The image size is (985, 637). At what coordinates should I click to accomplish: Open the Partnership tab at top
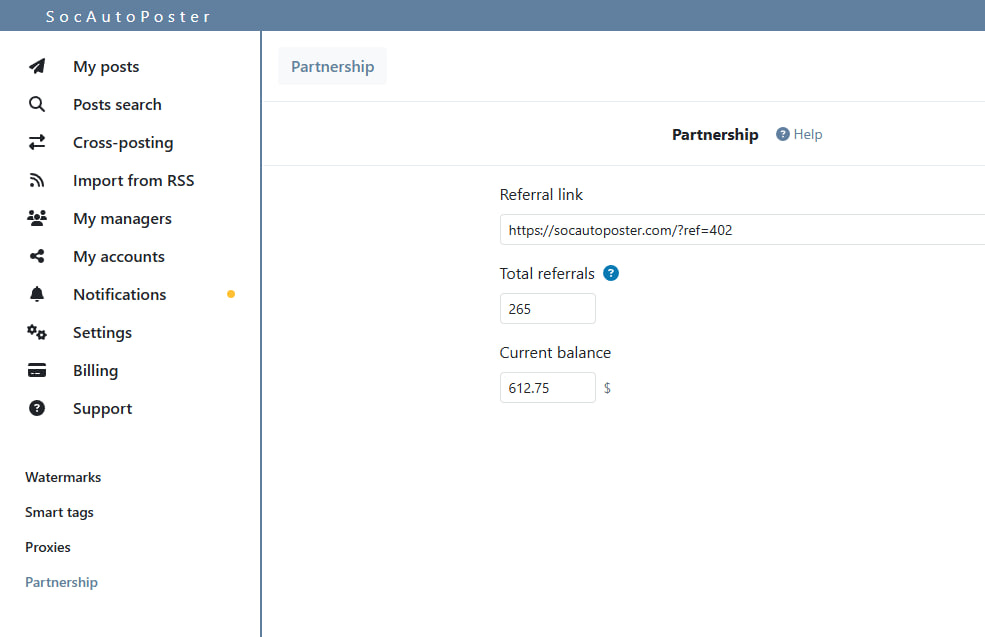[332, 67]
